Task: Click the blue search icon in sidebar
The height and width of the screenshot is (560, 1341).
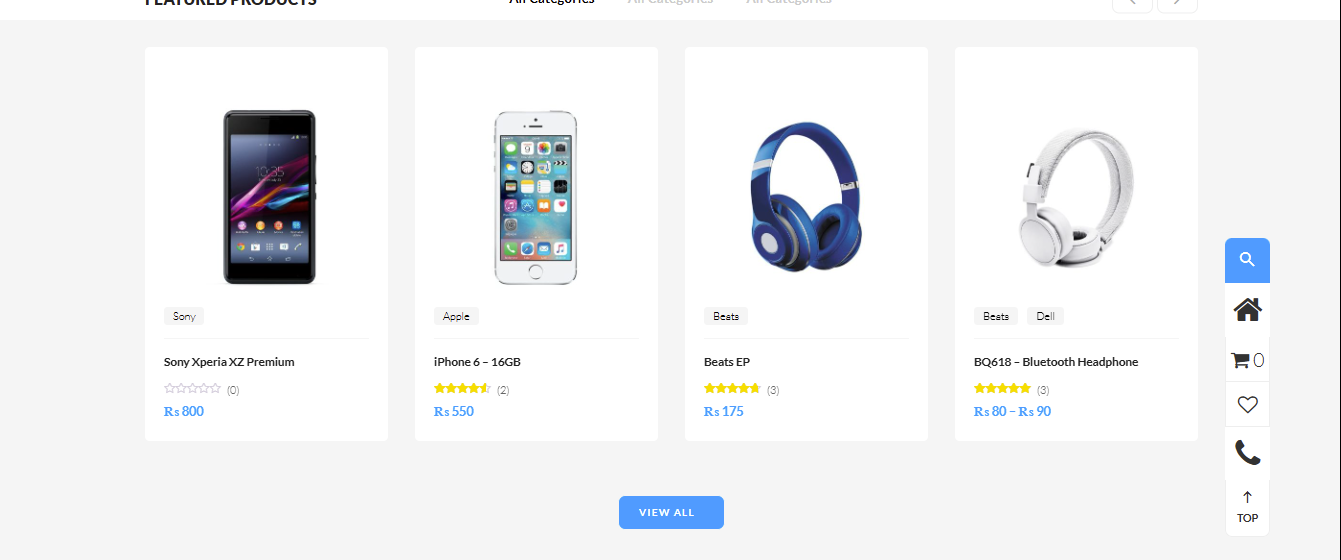Action: tap(1247, 260)
